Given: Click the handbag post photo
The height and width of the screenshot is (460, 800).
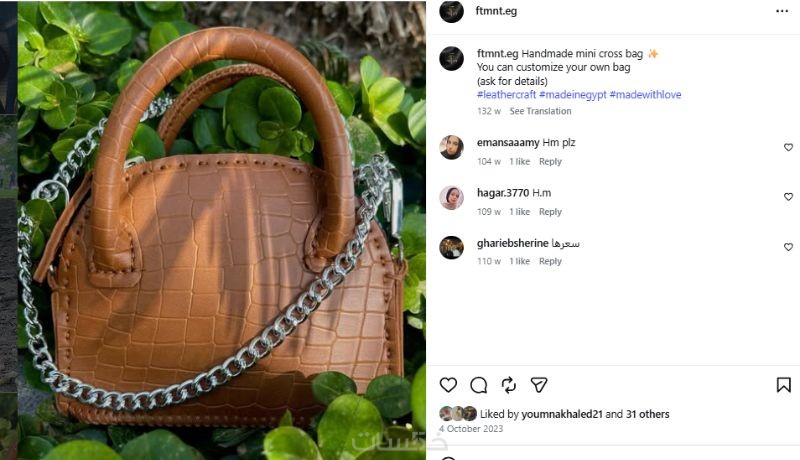Looking at the screenshot, I should pyautogui.click(x=213, y=230).
